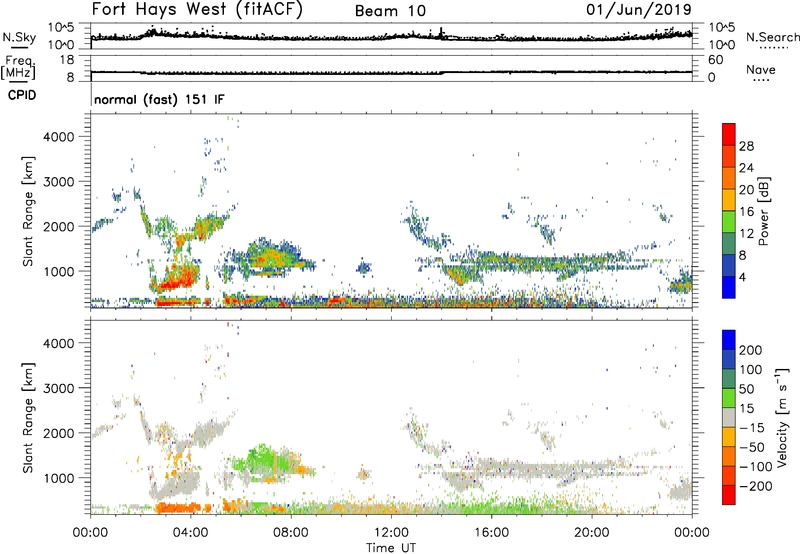Click the '60' right tick of Nave axis
This screenshot has width=800, height=554.
pyautogui.click(x=715, y=60)
